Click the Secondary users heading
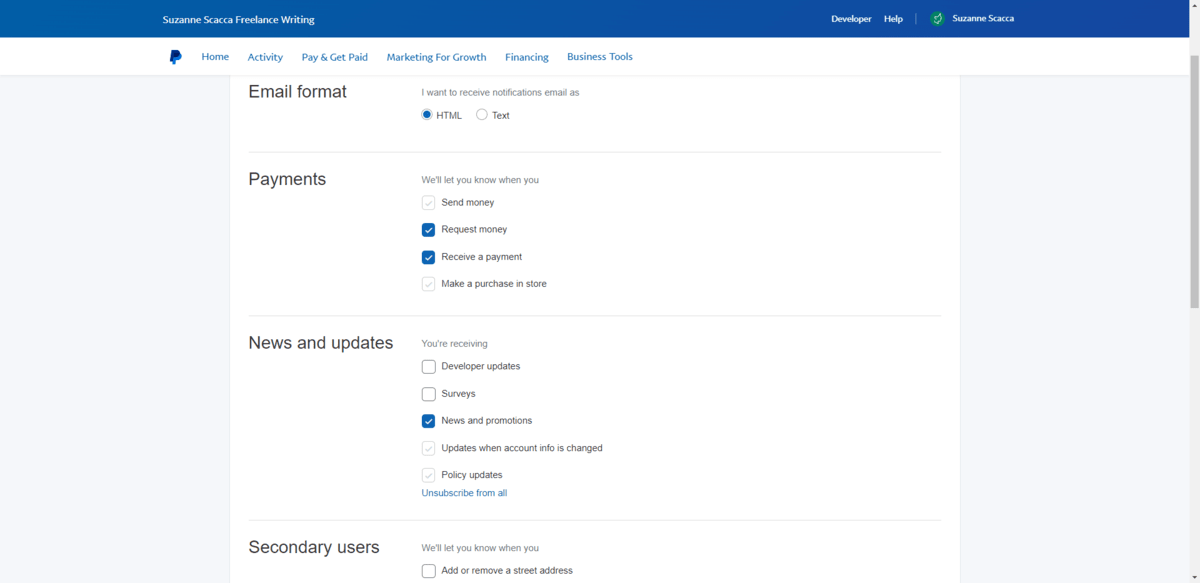Image resolution: width=1200 pixels, height=583 pixels. (314, 548)
